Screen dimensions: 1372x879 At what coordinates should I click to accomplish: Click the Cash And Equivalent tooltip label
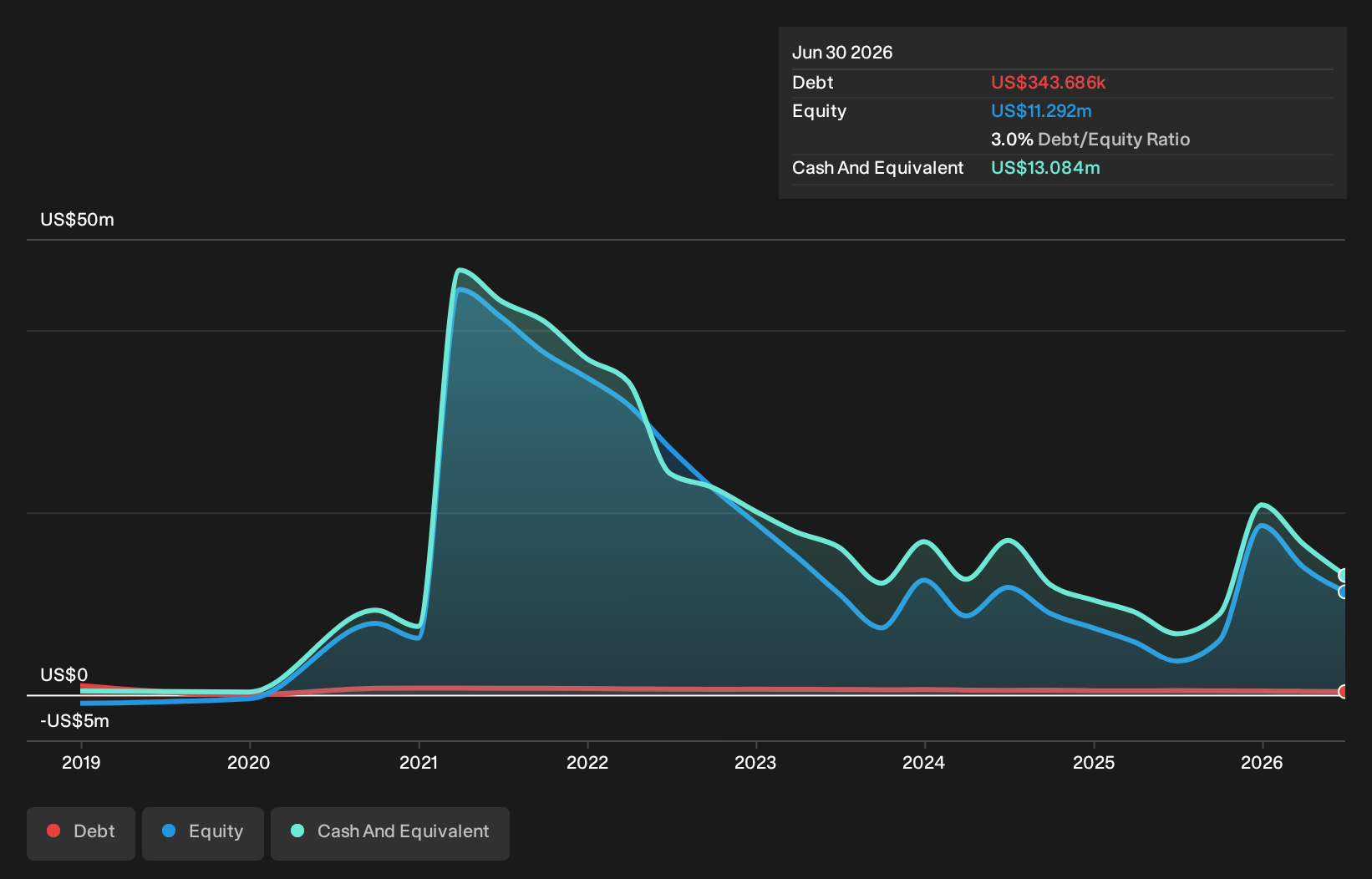coord(878,168)
